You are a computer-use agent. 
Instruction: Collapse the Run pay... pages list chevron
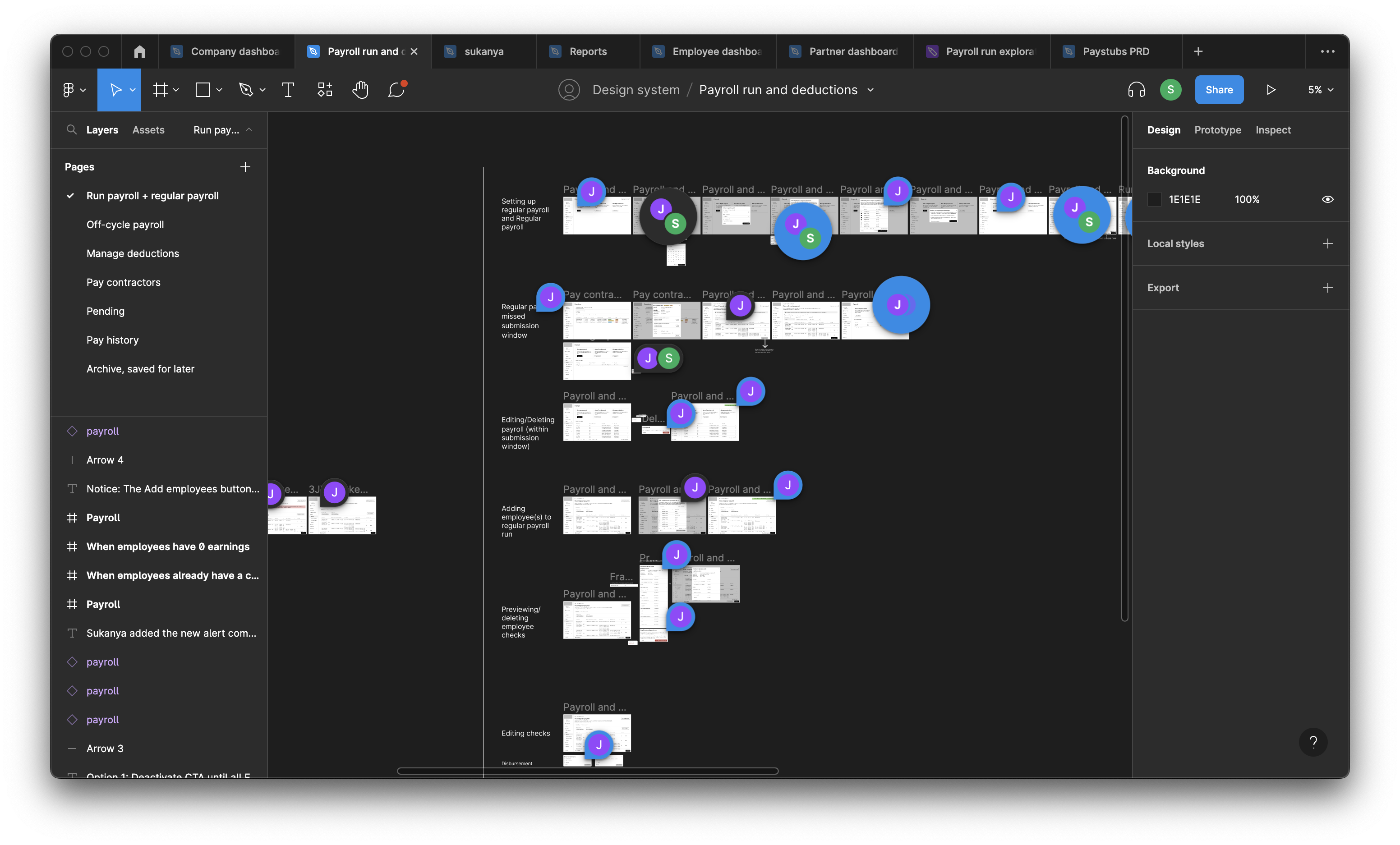(249, 129)
